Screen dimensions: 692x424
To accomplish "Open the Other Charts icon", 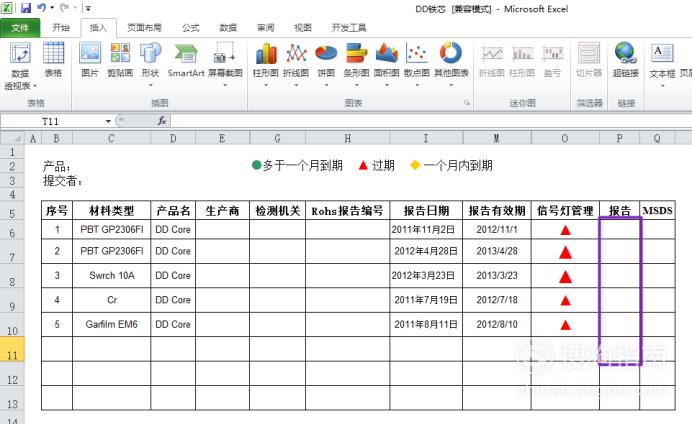I will click(451, 53).
